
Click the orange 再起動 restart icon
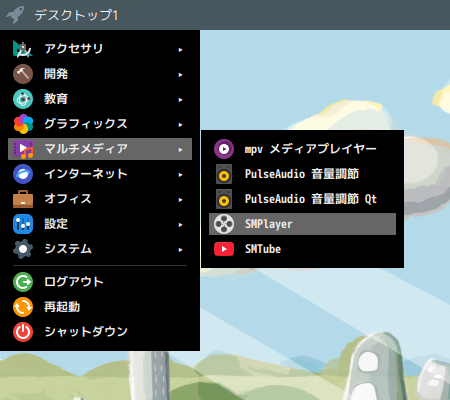tap(23, 307)
